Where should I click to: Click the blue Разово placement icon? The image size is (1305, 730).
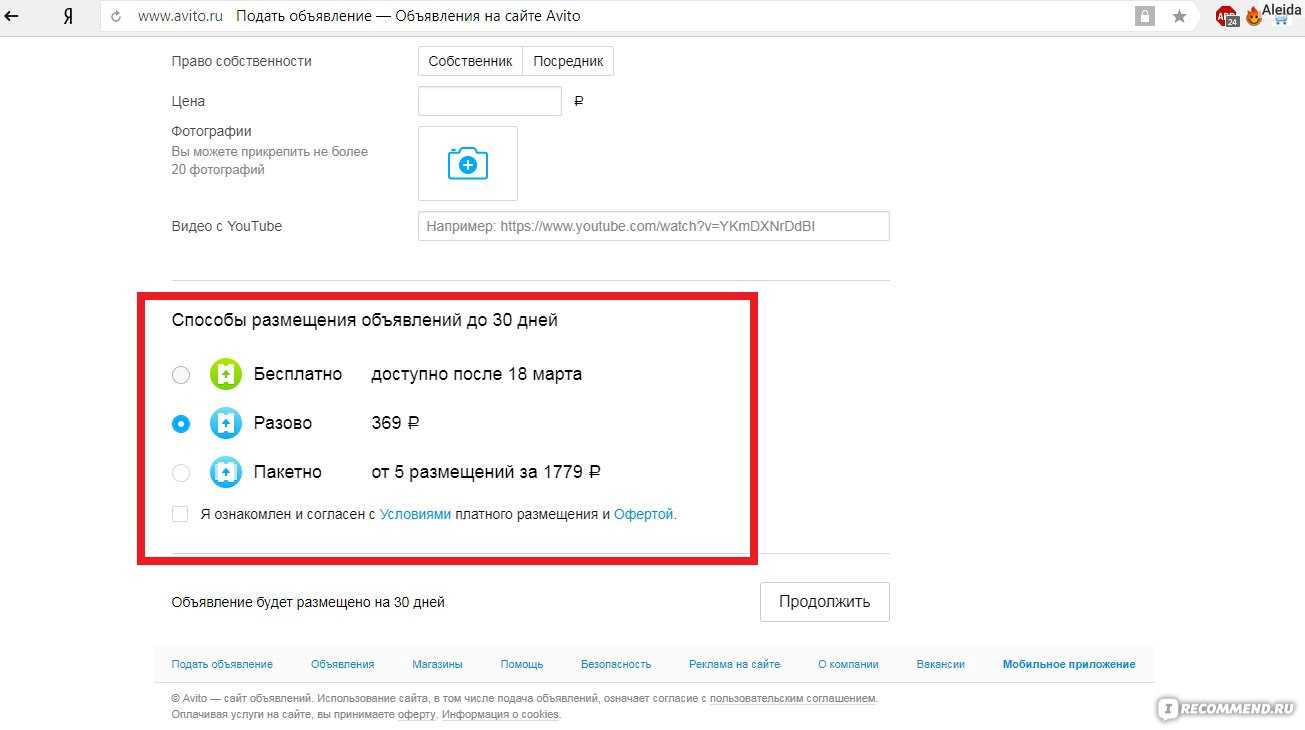click(x=226, y=423)
